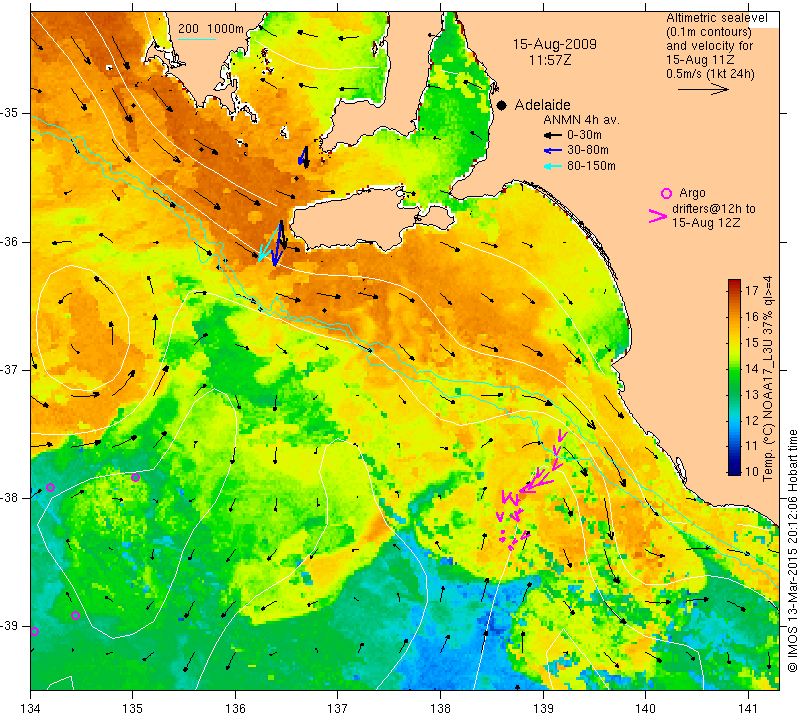Click the -39 latitude axis label
The image size is (800, 720).
[9, 626]
